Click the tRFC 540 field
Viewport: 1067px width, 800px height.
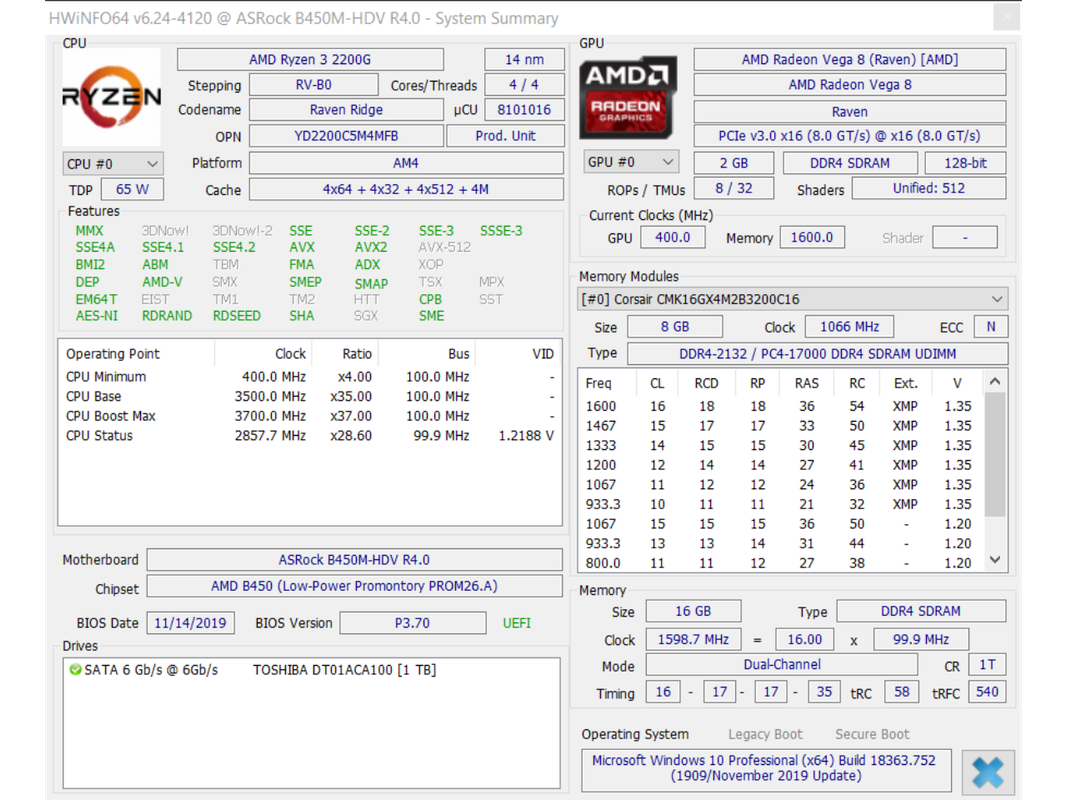[987, 692]
